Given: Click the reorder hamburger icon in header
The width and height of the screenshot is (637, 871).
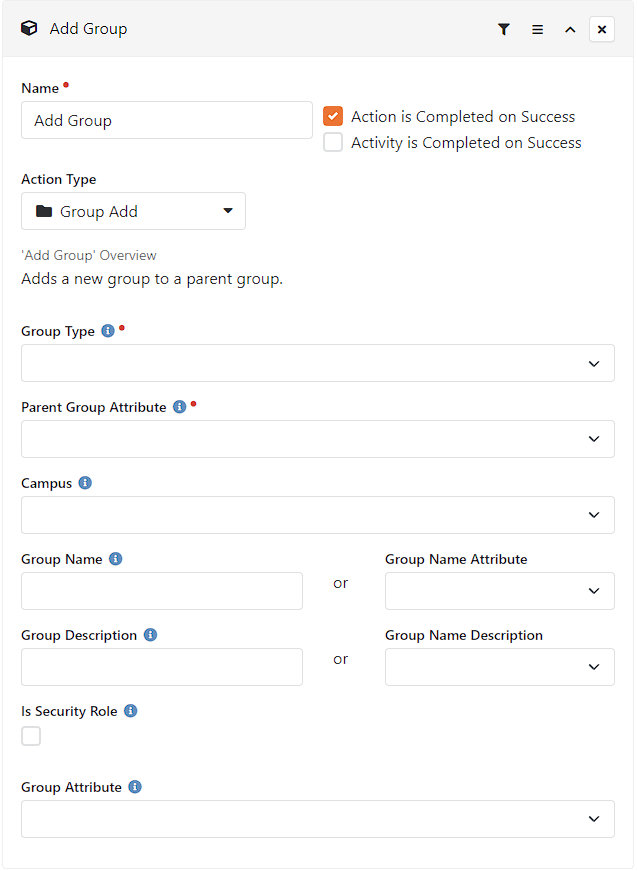Looking at the screenshot, I should pos(537,29).
